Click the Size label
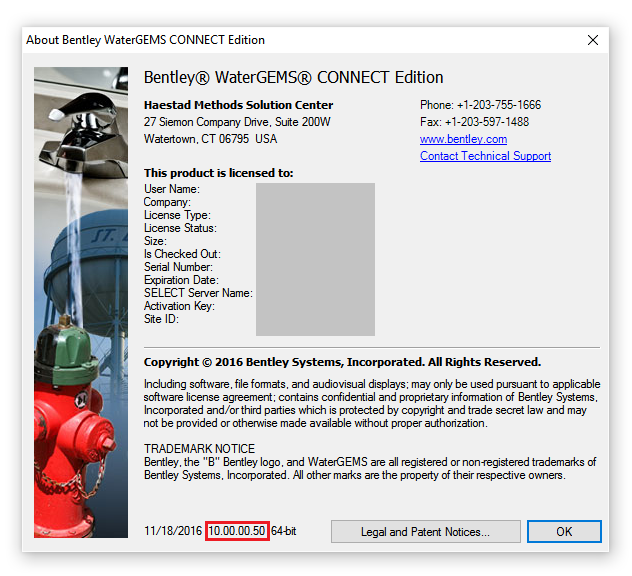Screen dimensions: 632x576 point(155,241)
